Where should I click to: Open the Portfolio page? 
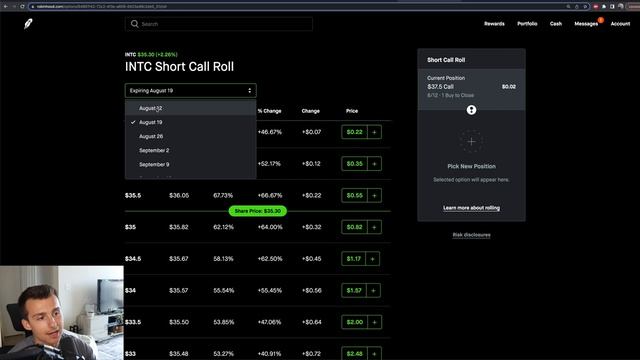(527, 24)
